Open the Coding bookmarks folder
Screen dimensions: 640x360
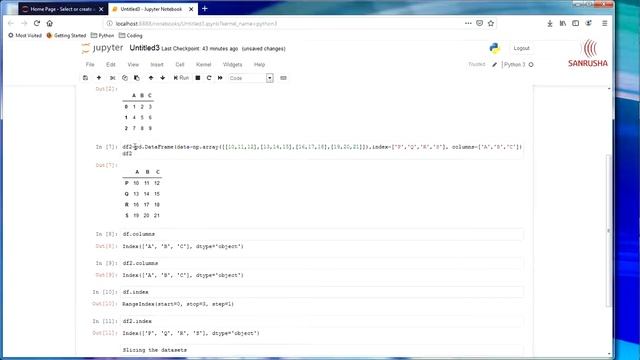click(131, 36)
